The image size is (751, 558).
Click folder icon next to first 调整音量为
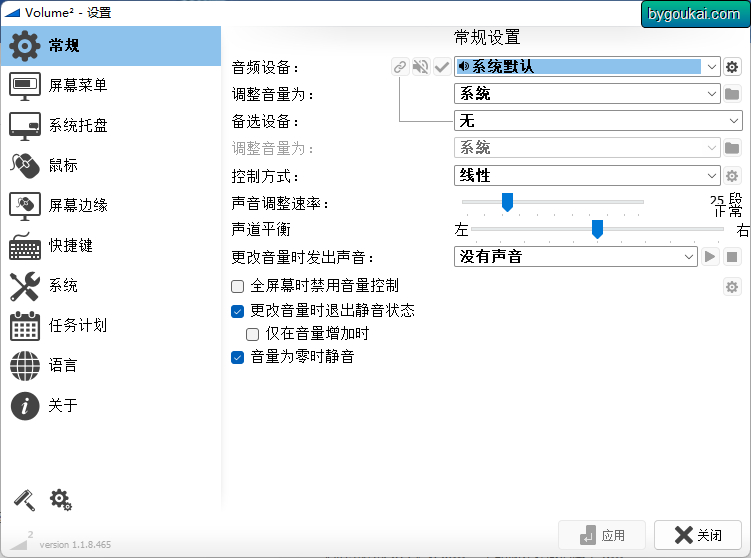pos(732,94)
